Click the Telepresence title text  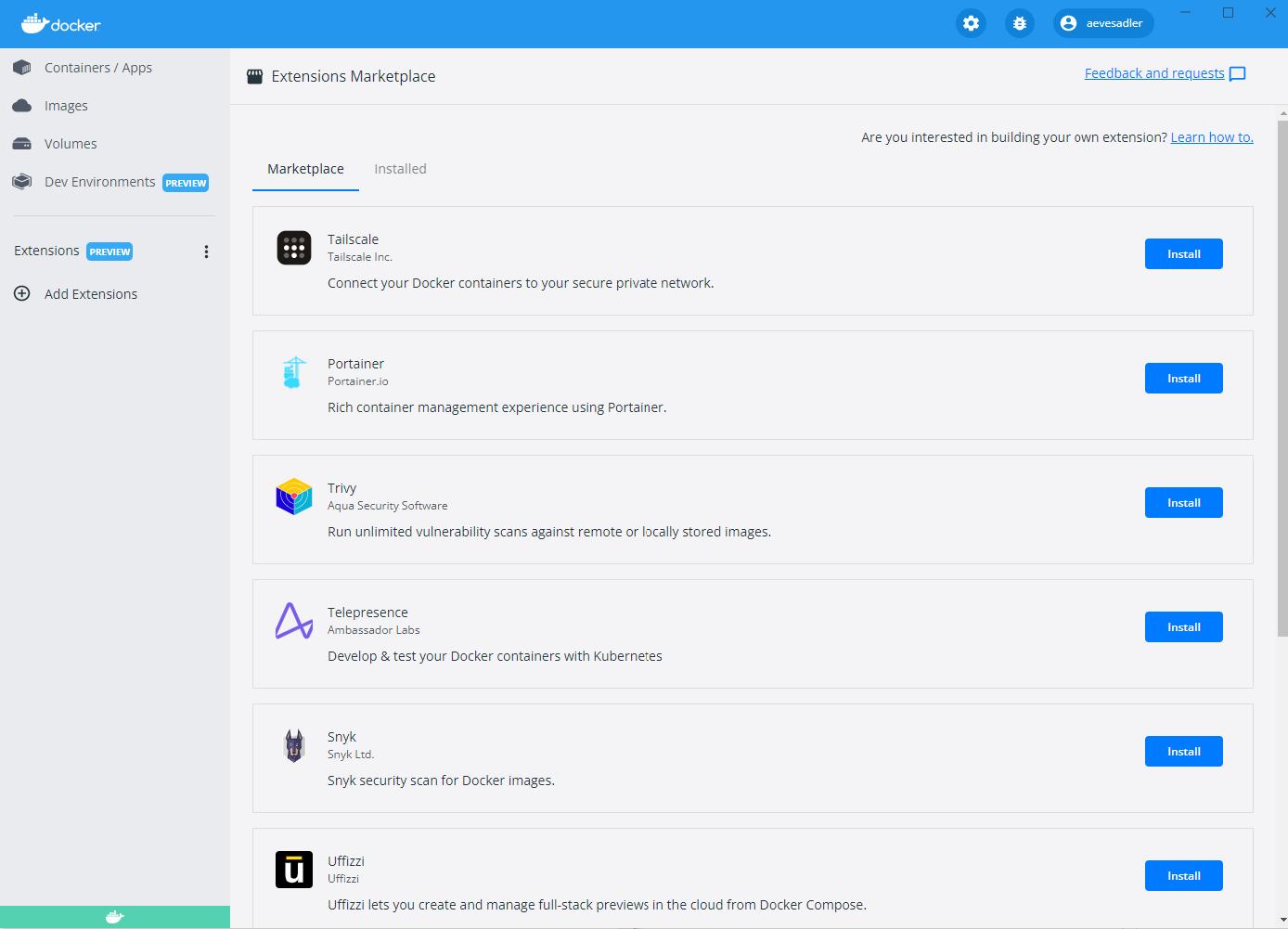click(367, 613)
